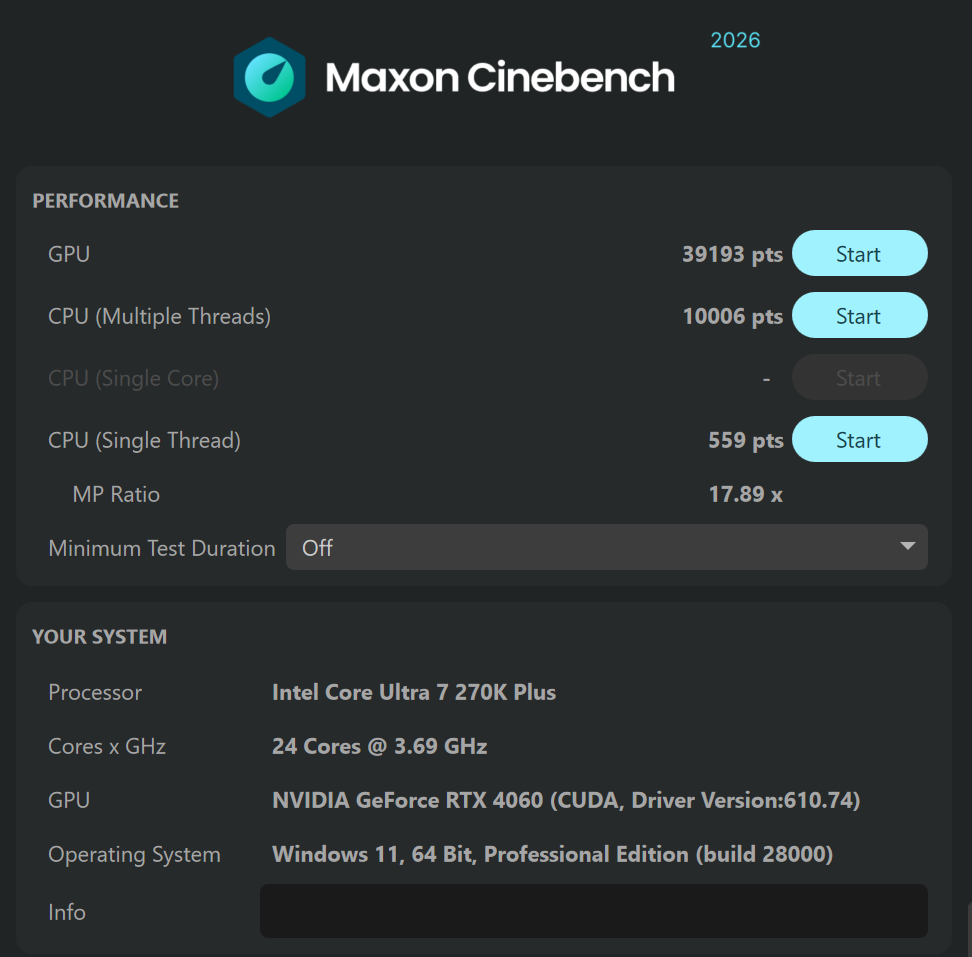Select the 559 pts single-thread score
Image resolution: width=972 pixels, height=957 pixels.
tap(746, 440)
